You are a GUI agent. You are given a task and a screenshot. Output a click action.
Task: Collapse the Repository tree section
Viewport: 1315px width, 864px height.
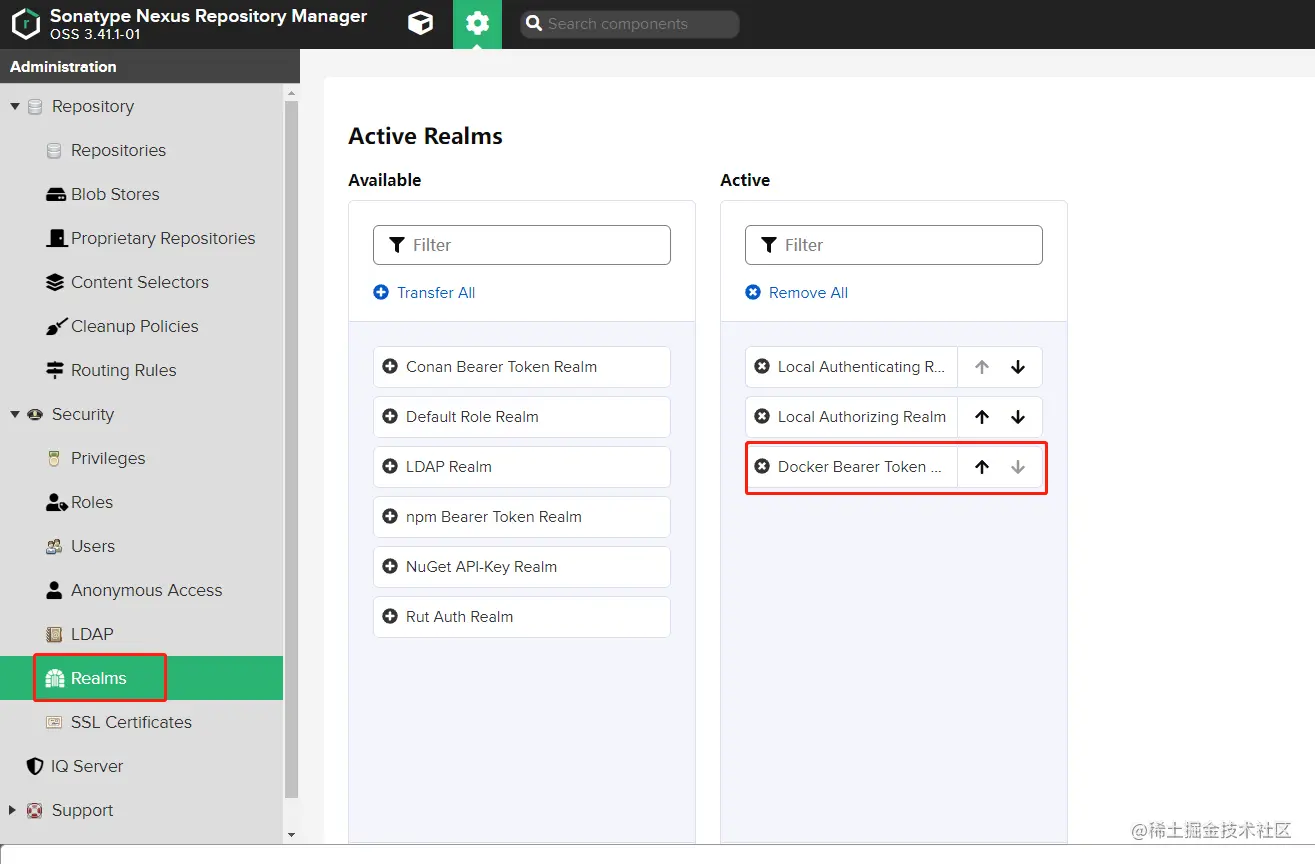[x=15, y=106]
